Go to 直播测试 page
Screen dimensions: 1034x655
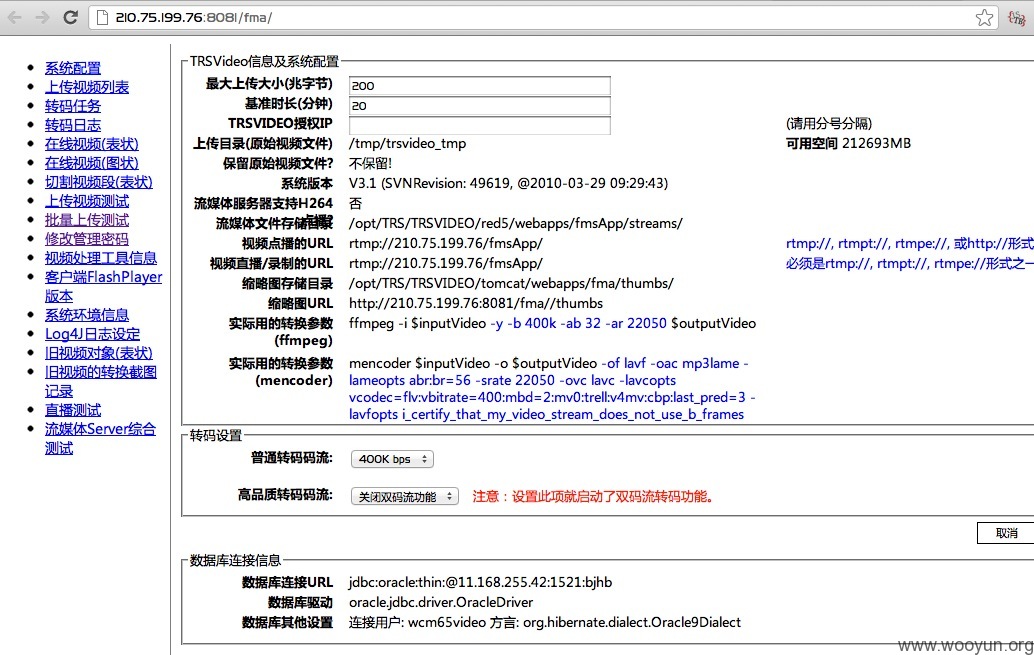(73, 410)
